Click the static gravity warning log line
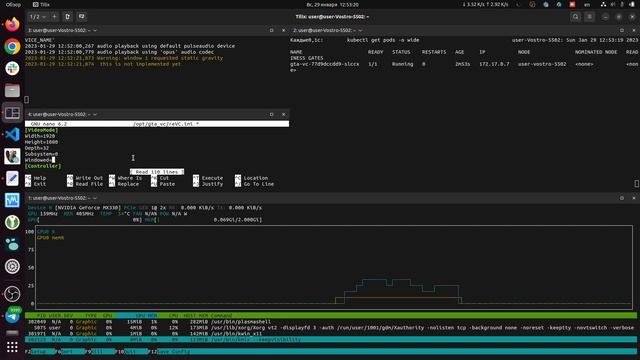 pyautogui.click(x=124, y=58)
